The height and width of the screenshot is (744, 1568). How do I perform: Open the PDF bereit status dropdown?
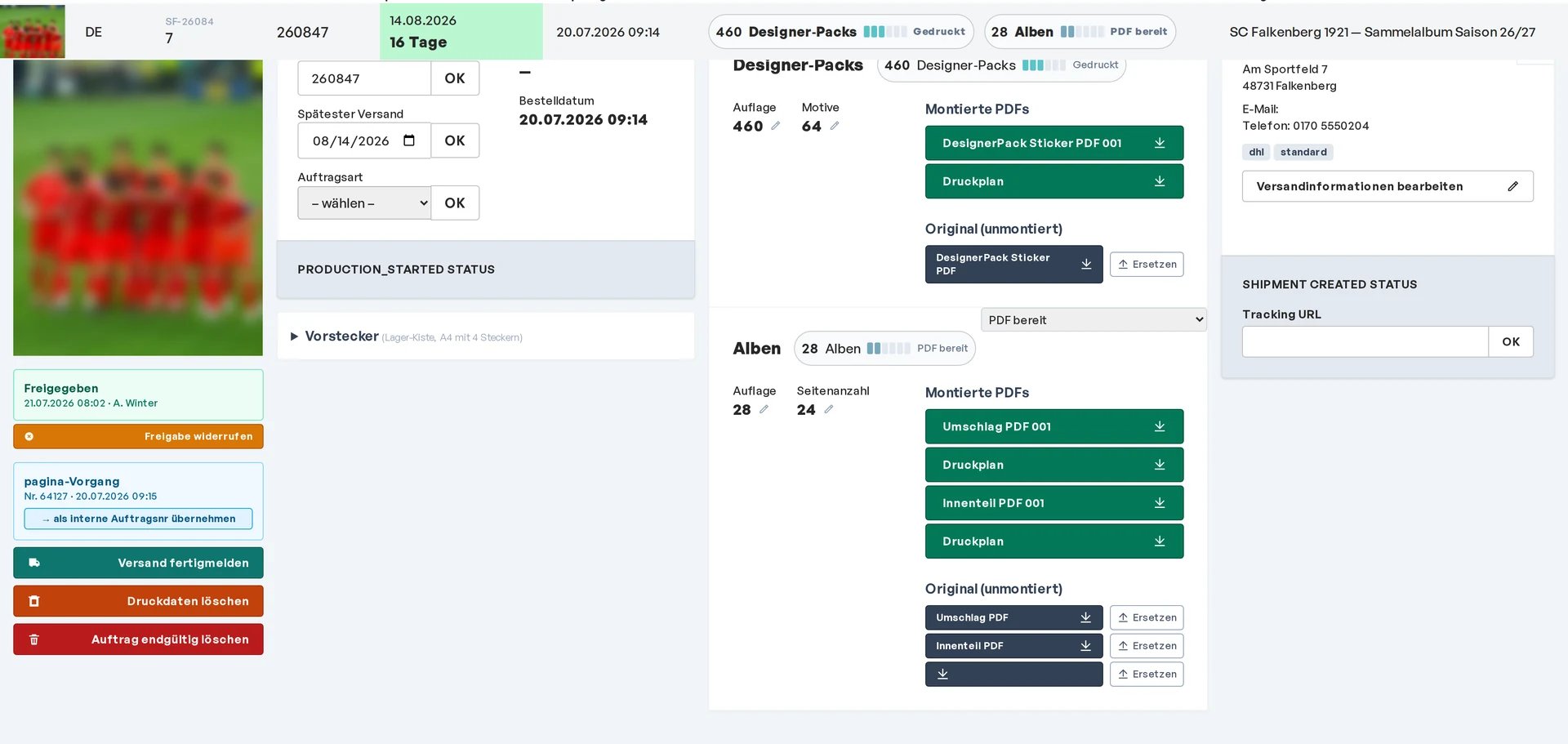tap(1094, 319)
